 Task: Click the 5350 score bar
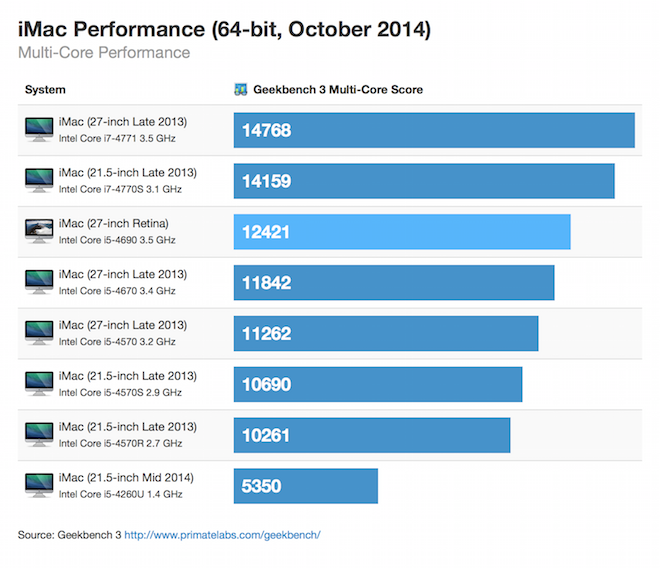[306, 487]
